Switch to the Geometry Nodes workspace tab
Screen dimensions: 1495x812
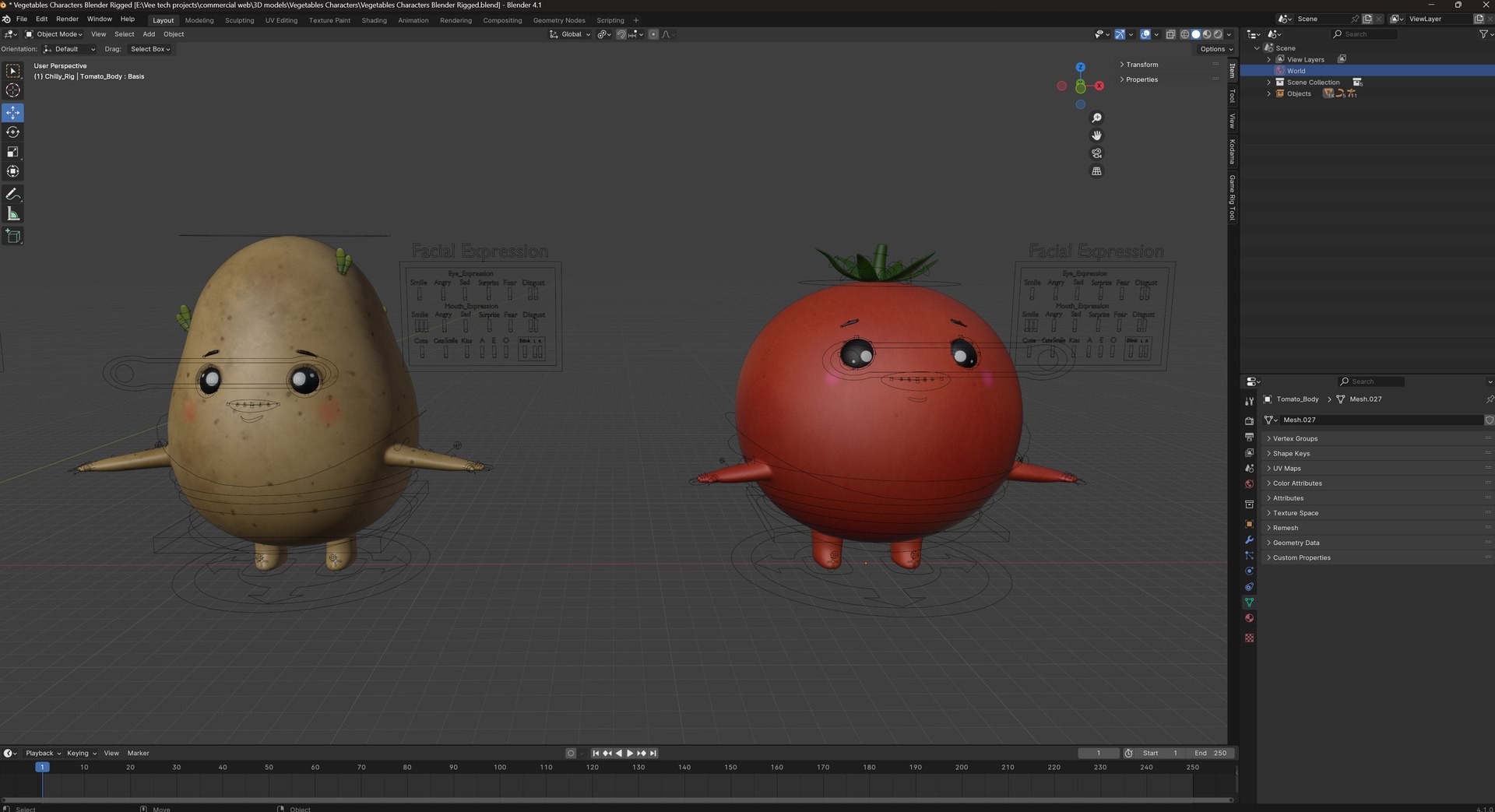coord(559,20)
